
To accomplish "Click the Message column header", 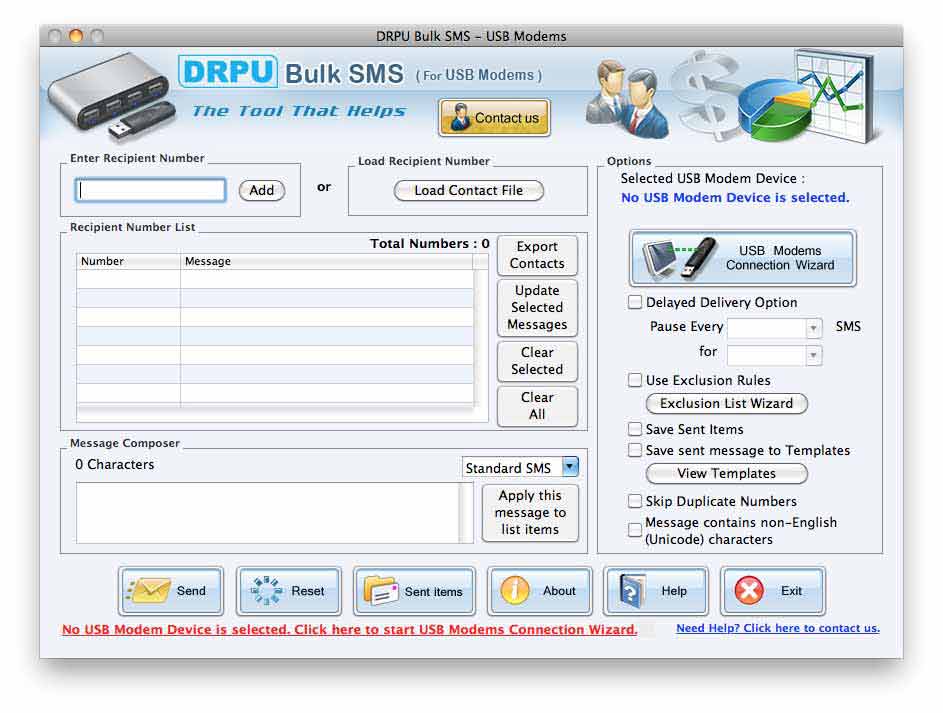I will point(327,261).
